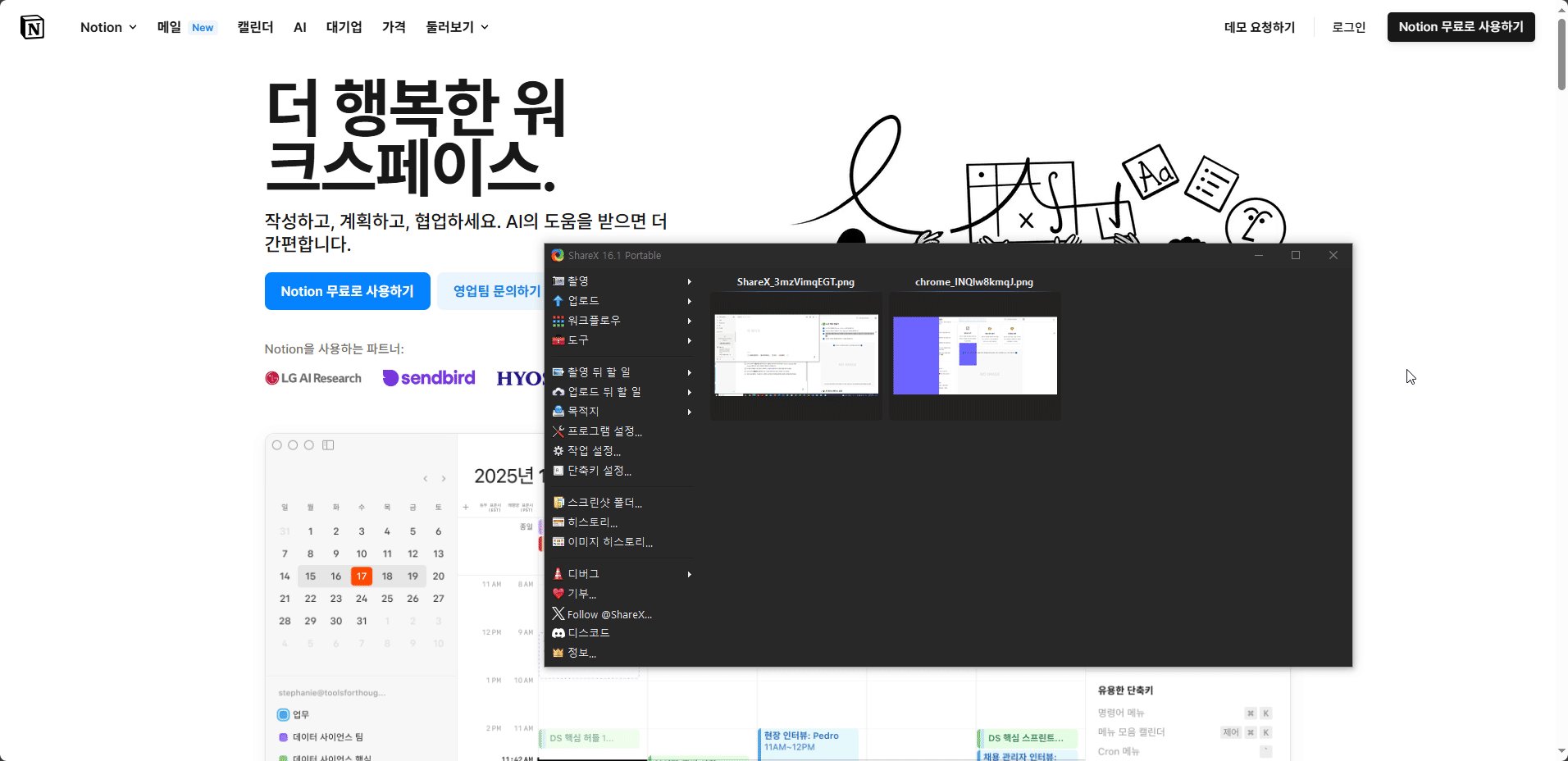Maximize the ShareX window

click(x=1296, y=255)
